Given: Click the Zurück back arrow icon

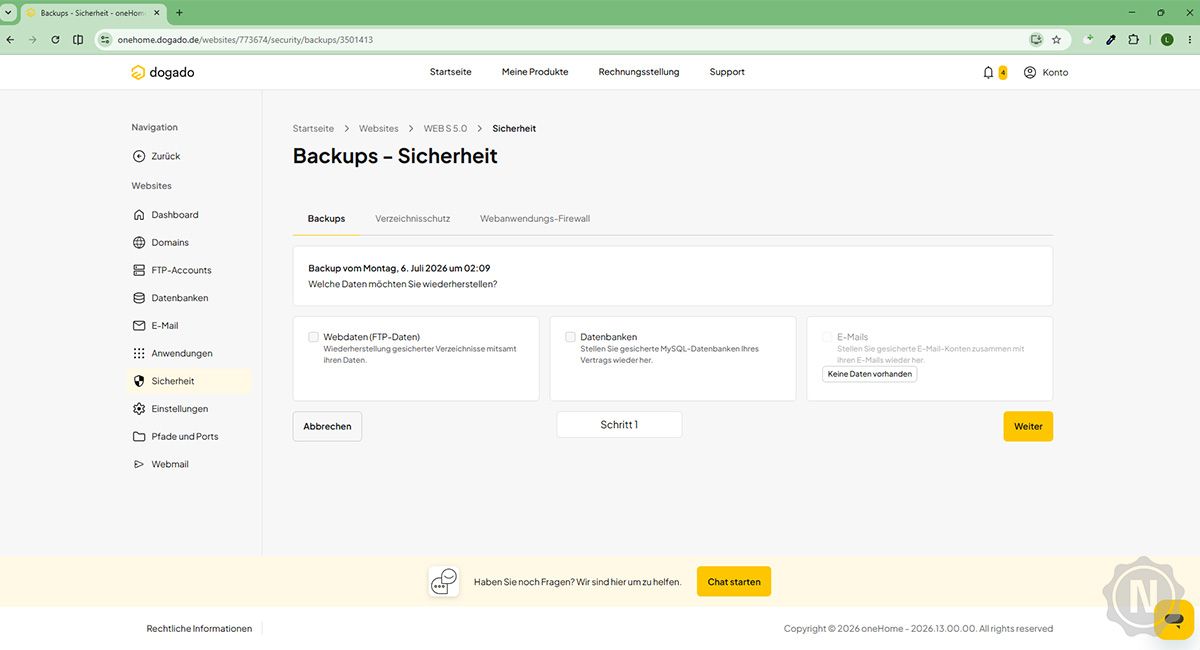Looking at the screenshot, I should tap(139, 156).
